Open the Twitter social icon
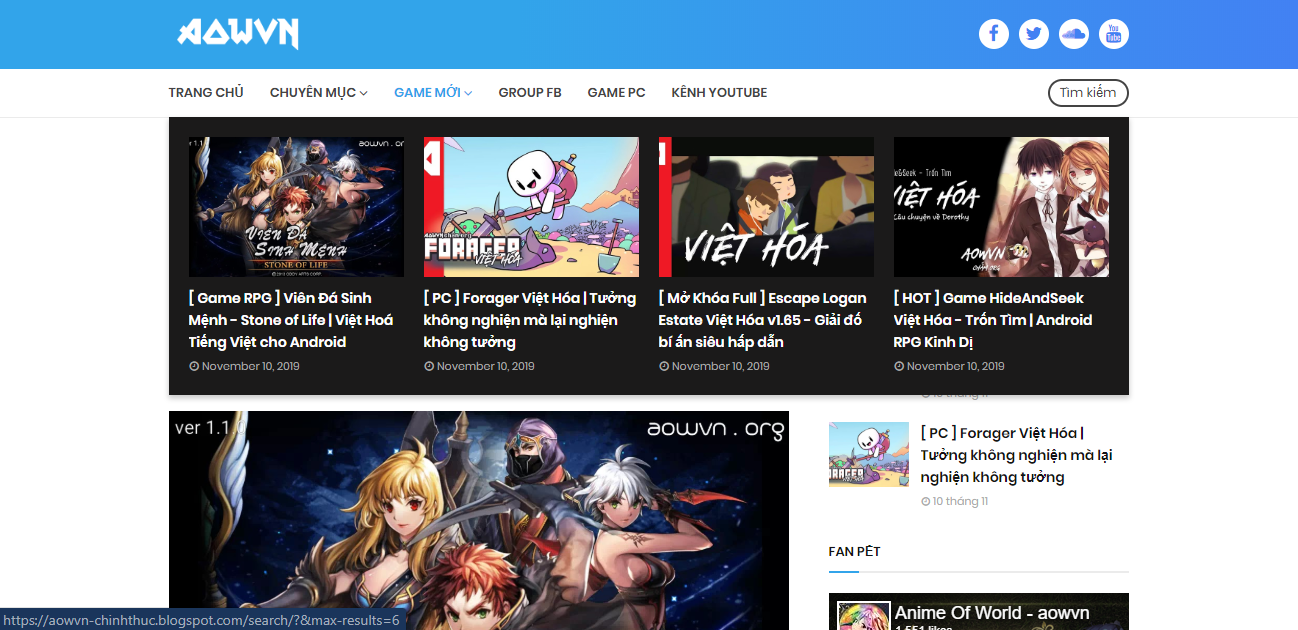Viewport: 1298px width, 630px height. pos(1033,34)
